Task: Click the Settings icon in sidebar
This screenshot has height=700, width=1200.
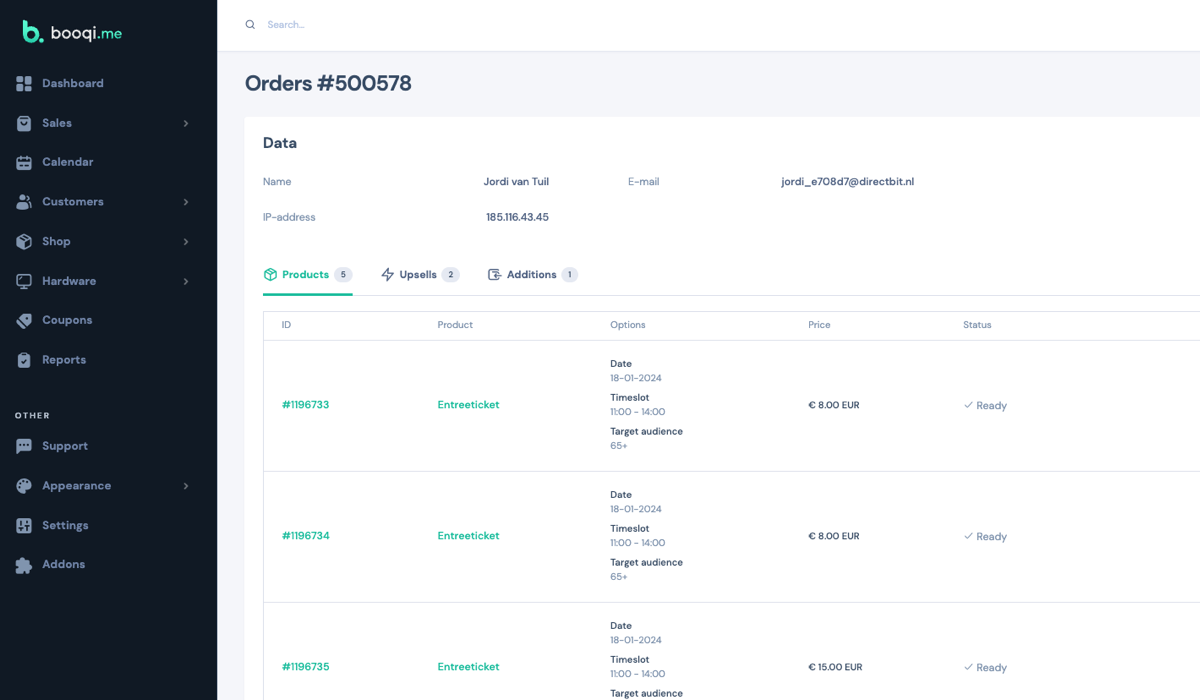Action: pyautogui.click(x=24, y=525)
